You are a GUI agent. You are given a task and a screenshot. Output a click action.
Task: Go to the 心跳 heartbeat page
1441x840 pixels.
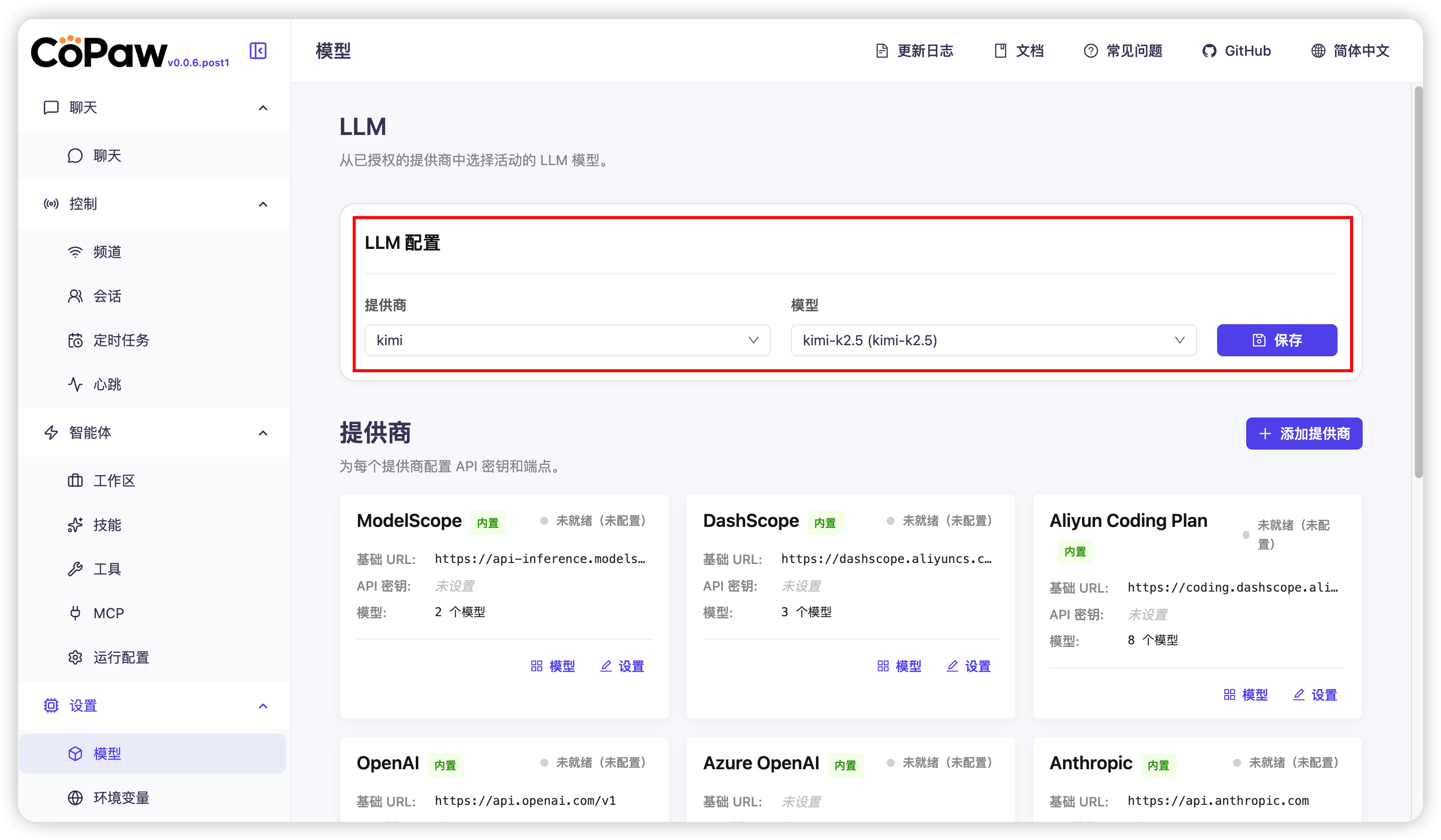coord(107,384)
